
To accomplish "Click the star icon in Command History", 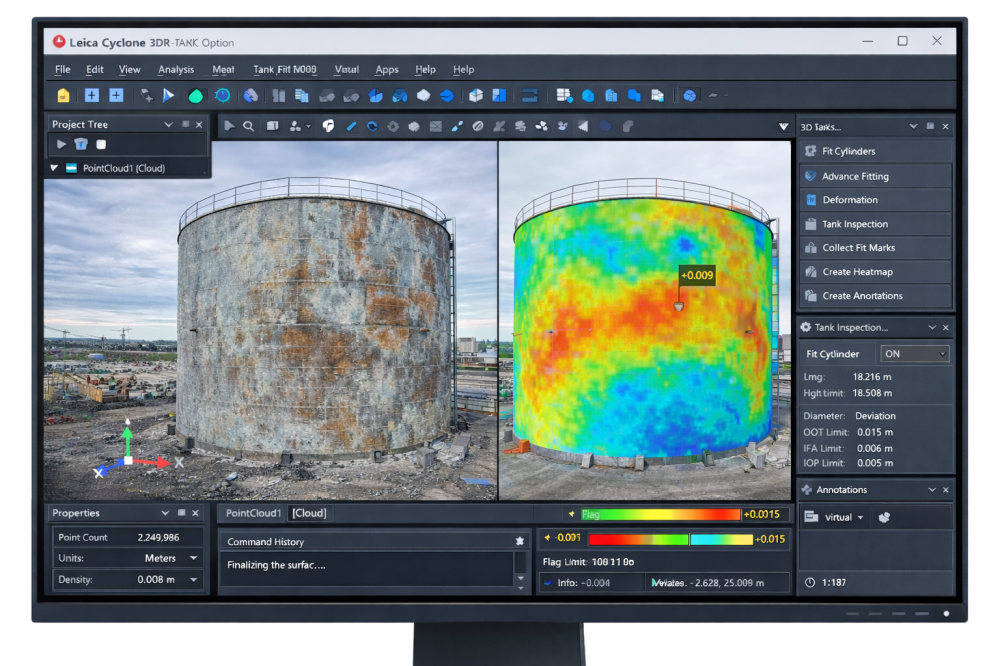I will (x=519, y=541).
